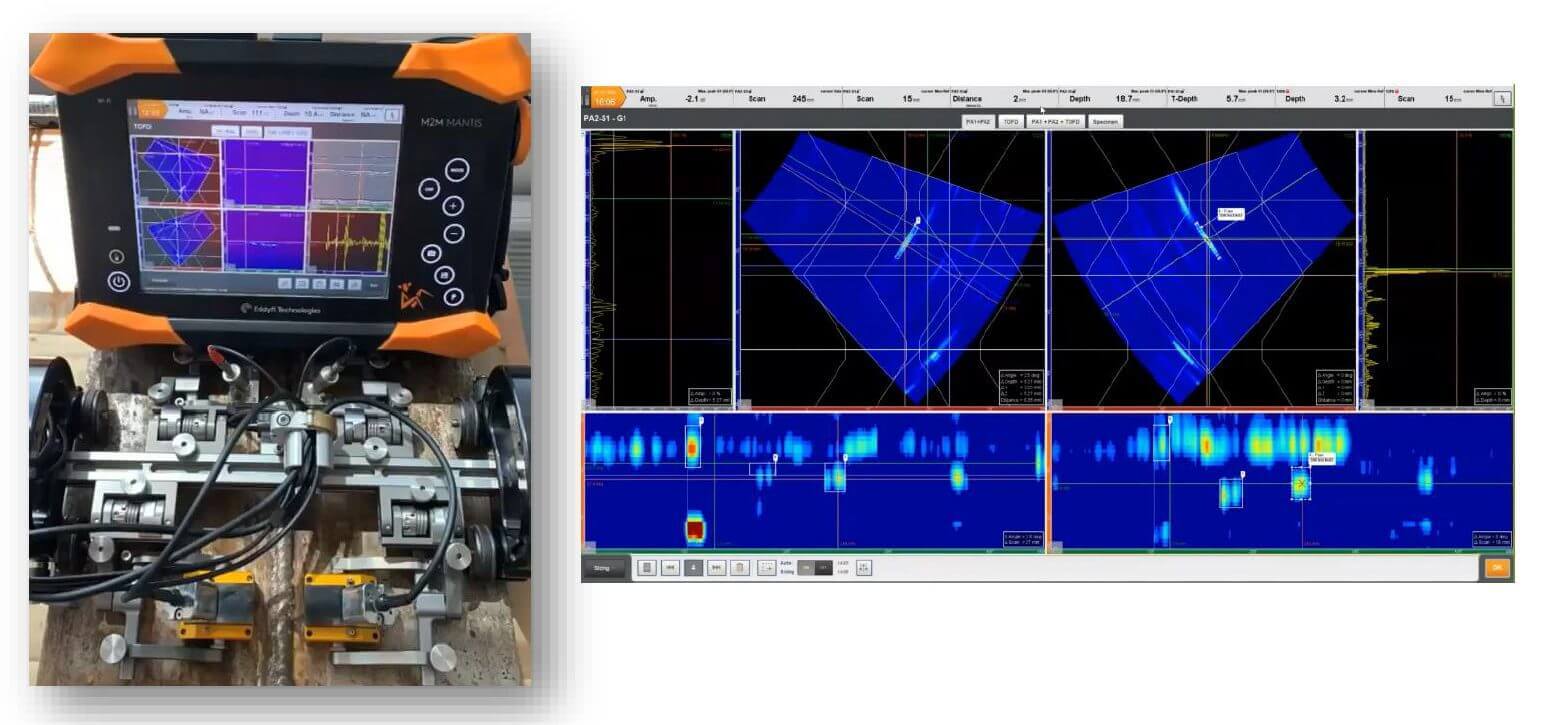Click the orange time indicator at top-left

click(604, 98)
